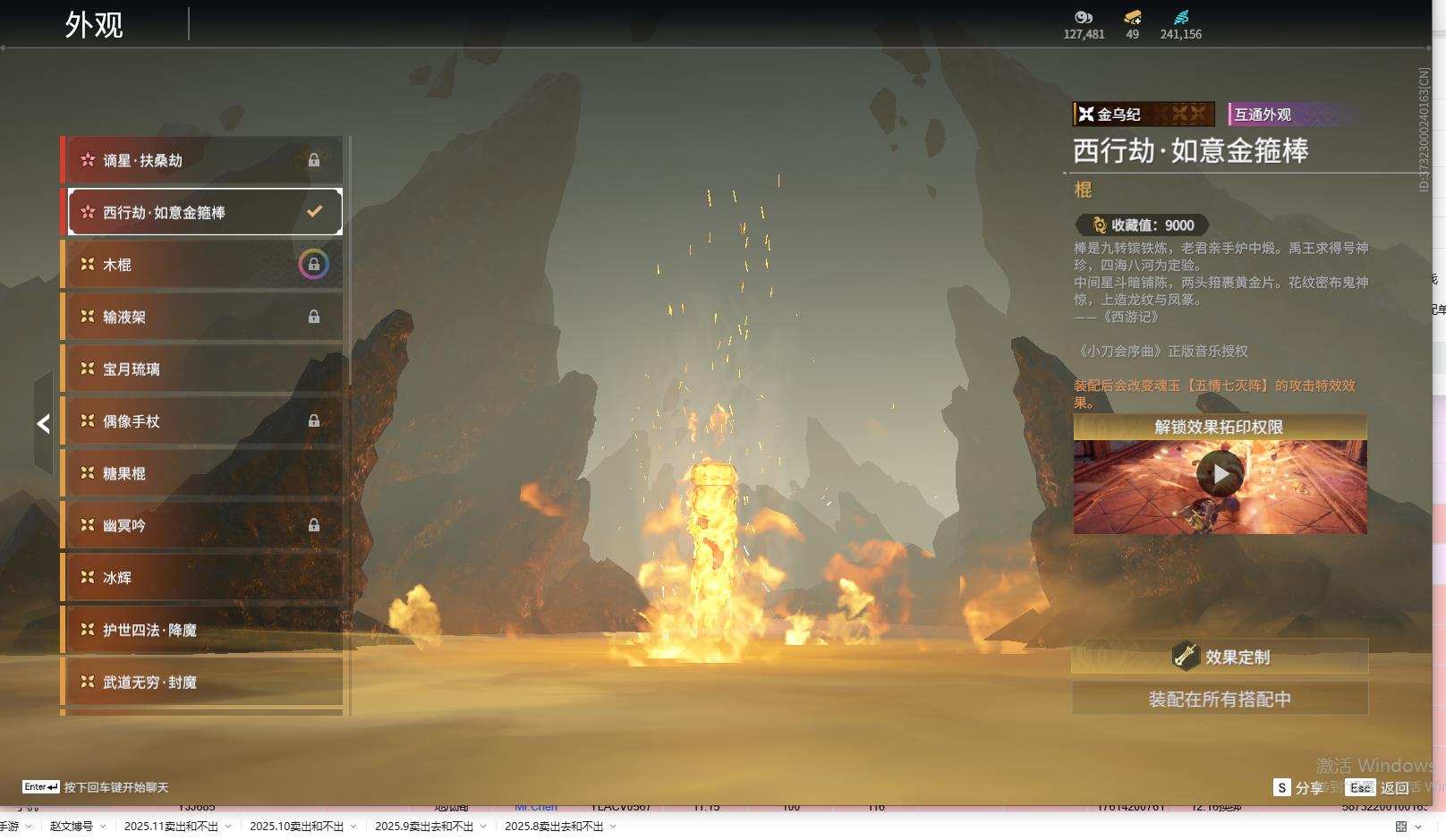Click the gold emblem icon beside 冰辉

[x=88, y=577]
